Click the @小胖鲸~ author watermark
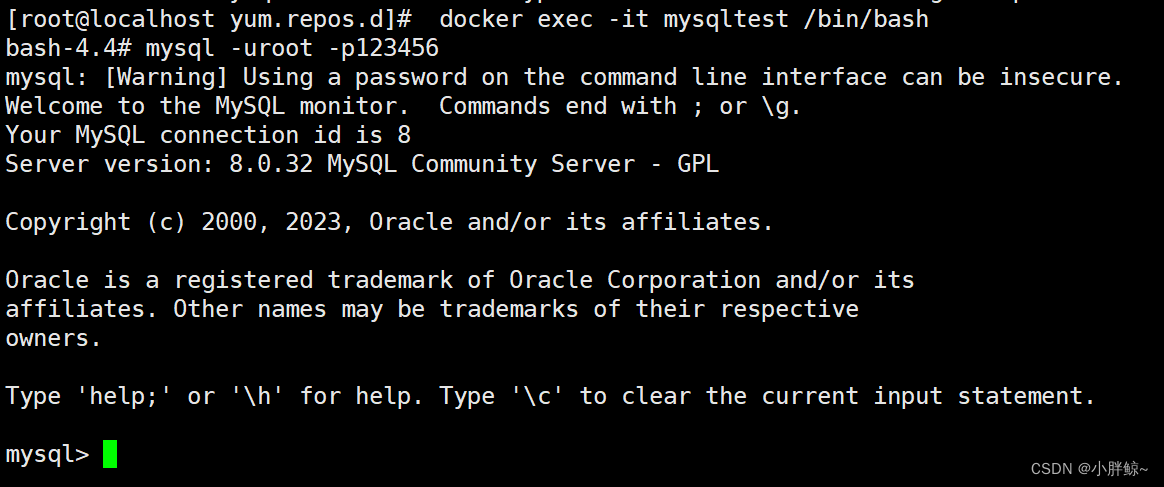 click(x=1114, y=468)
